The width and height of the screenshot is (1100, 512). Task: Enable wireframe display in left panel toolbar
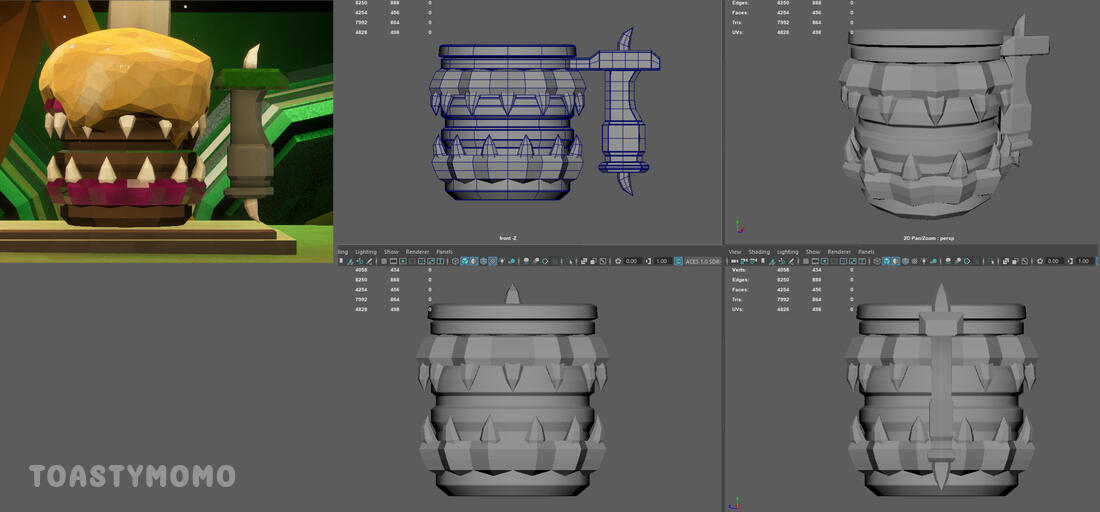(x=455, y=261)
